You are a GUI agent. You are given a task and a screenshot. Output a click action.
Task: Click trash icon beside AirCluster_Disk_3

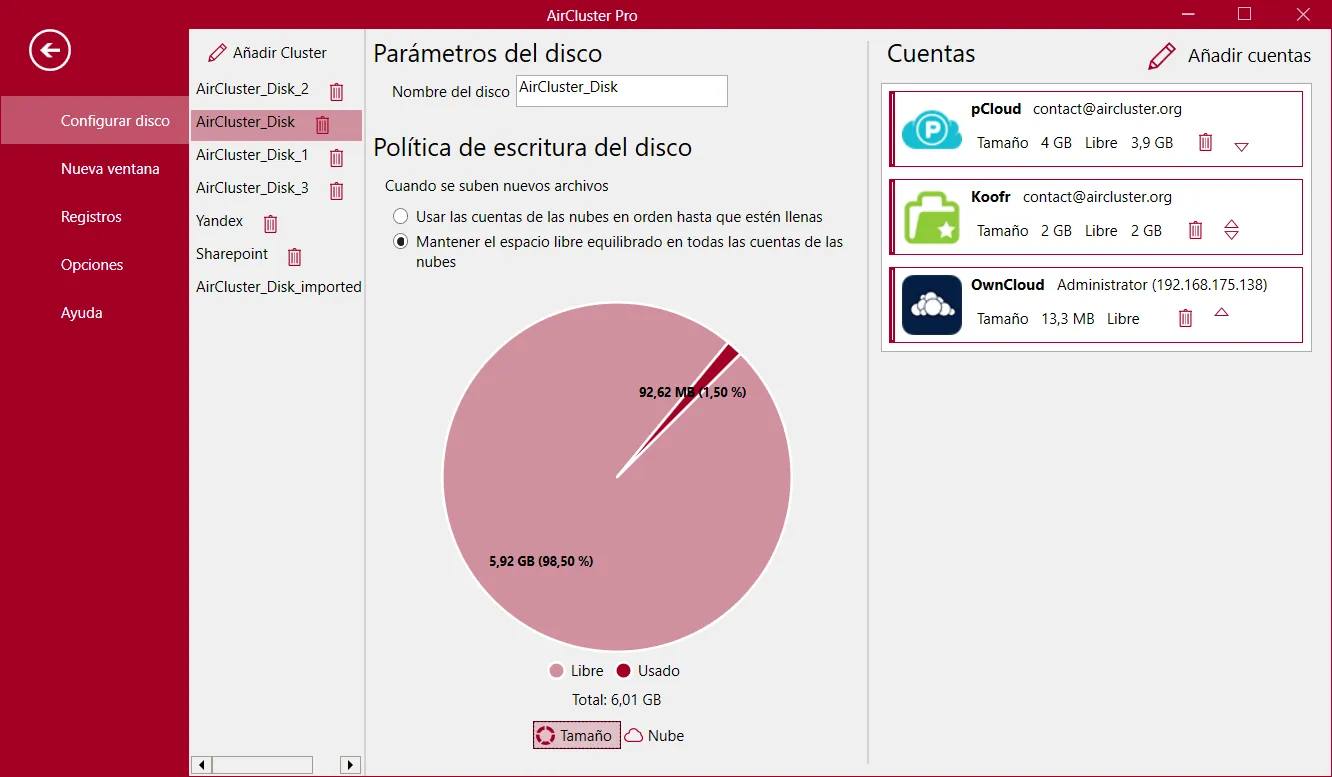pyautogui.click(x=337, y=191)
